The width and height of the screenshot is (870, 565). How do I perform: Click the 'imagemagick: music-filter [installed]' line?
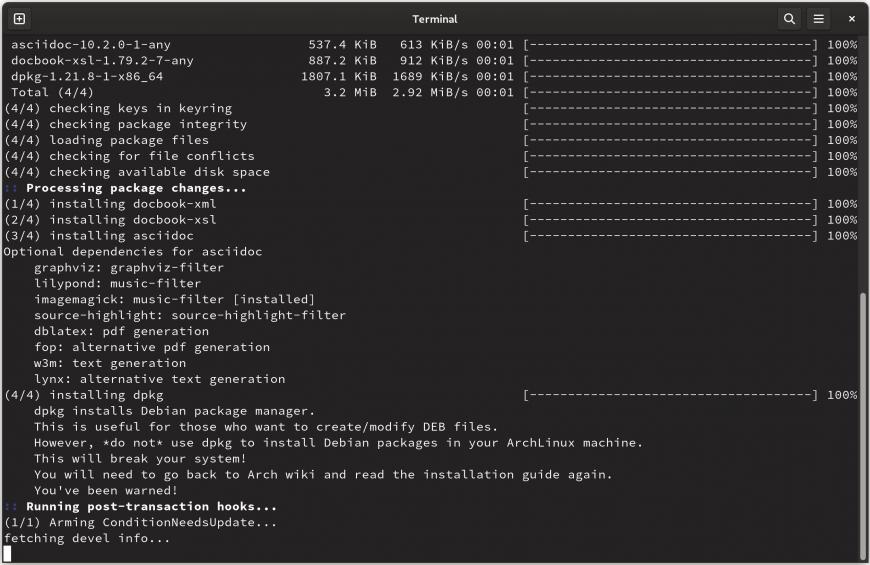pyautogui.click(x=174, y=300)
